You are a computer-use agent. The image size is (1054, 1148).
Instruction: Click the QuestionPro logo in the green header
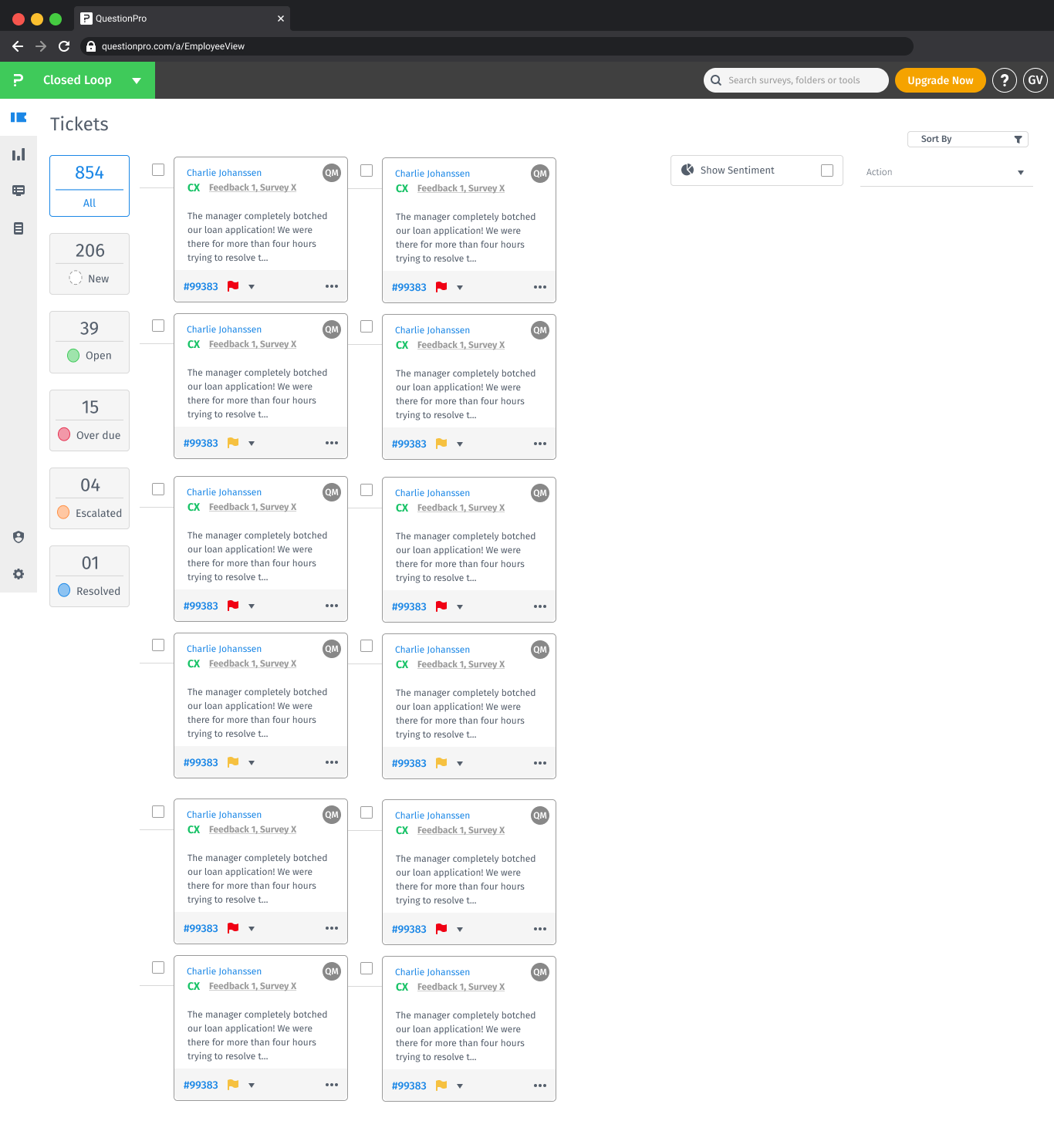19,80
